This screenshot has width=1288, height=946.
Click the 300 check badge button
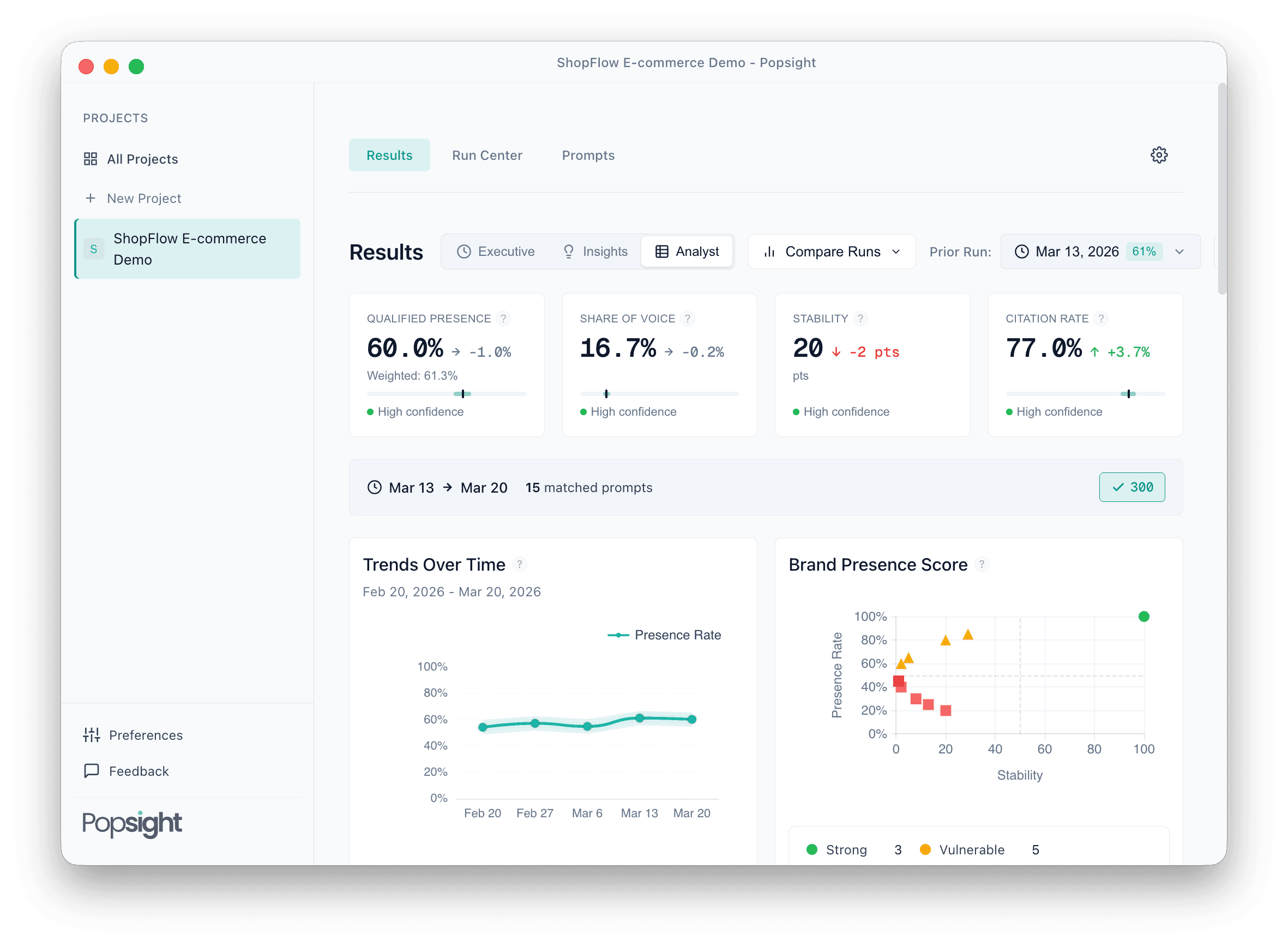click(1131, 487)
